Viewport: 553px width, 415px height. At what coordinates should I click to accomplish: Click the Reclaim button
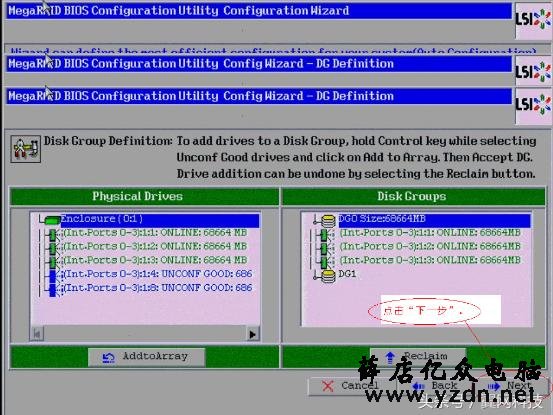418,357
